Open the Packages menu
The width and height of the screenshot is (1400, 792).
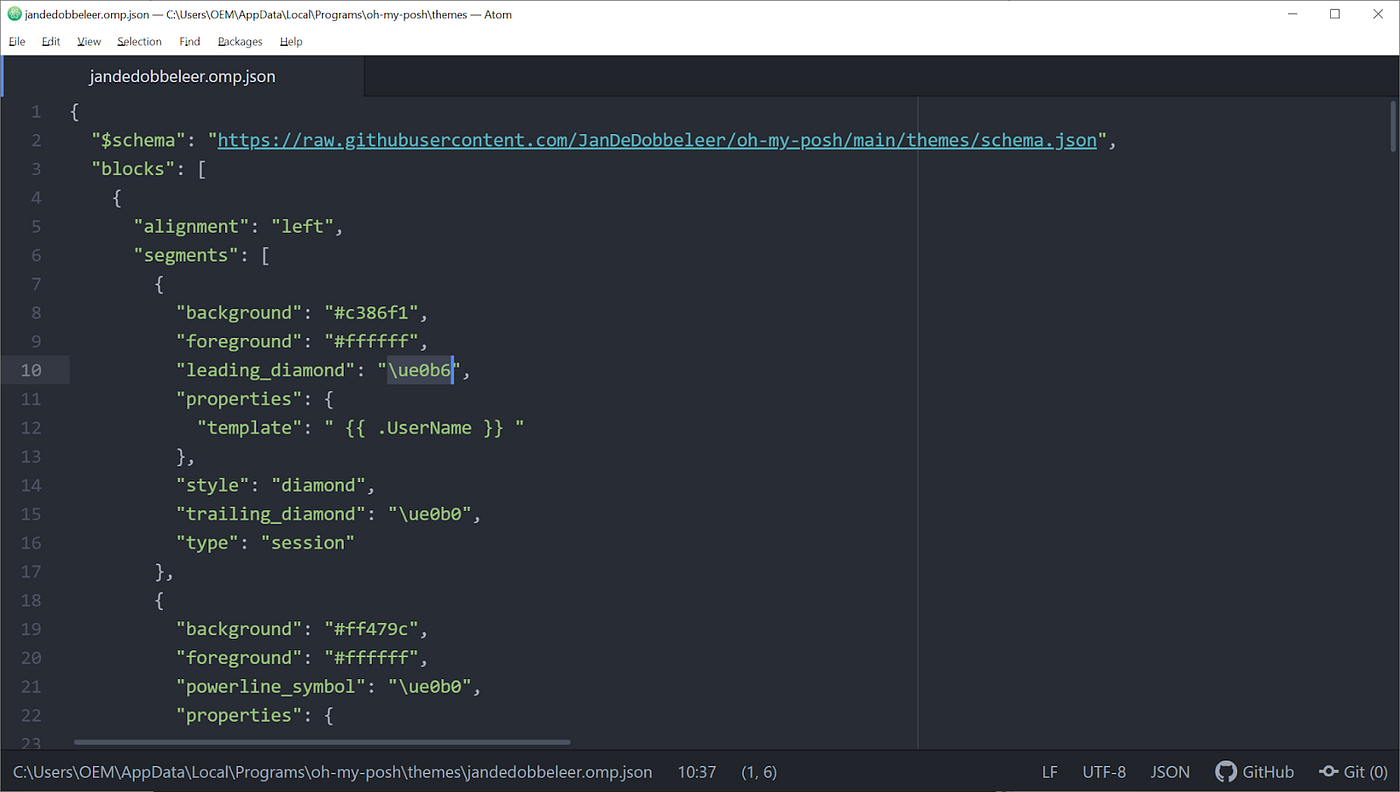pos(239,41)
